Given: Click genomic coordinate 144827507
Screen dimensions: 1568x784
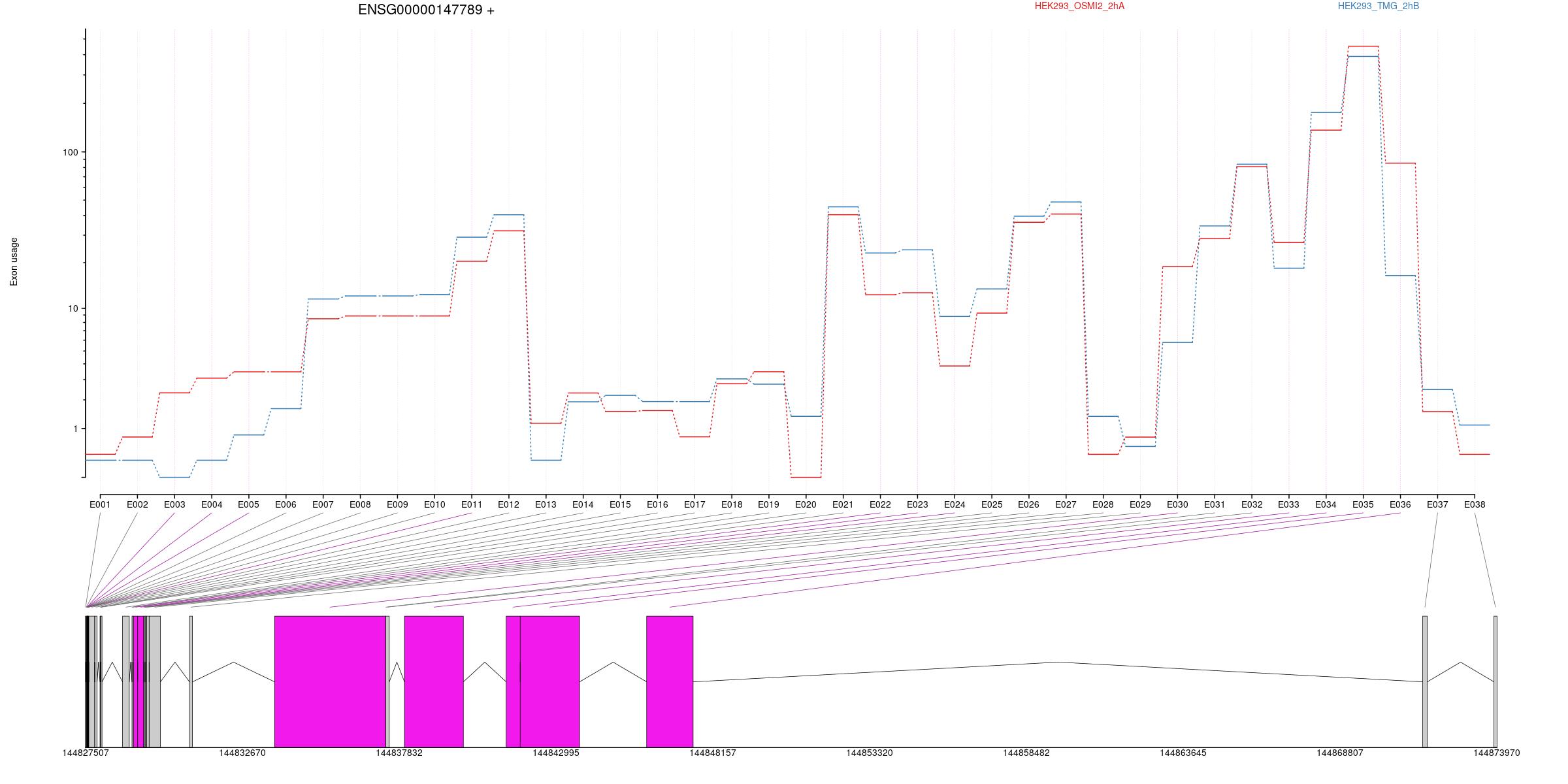Looking at the screenshot, I should pyautogui.click(x=86, y=753).
